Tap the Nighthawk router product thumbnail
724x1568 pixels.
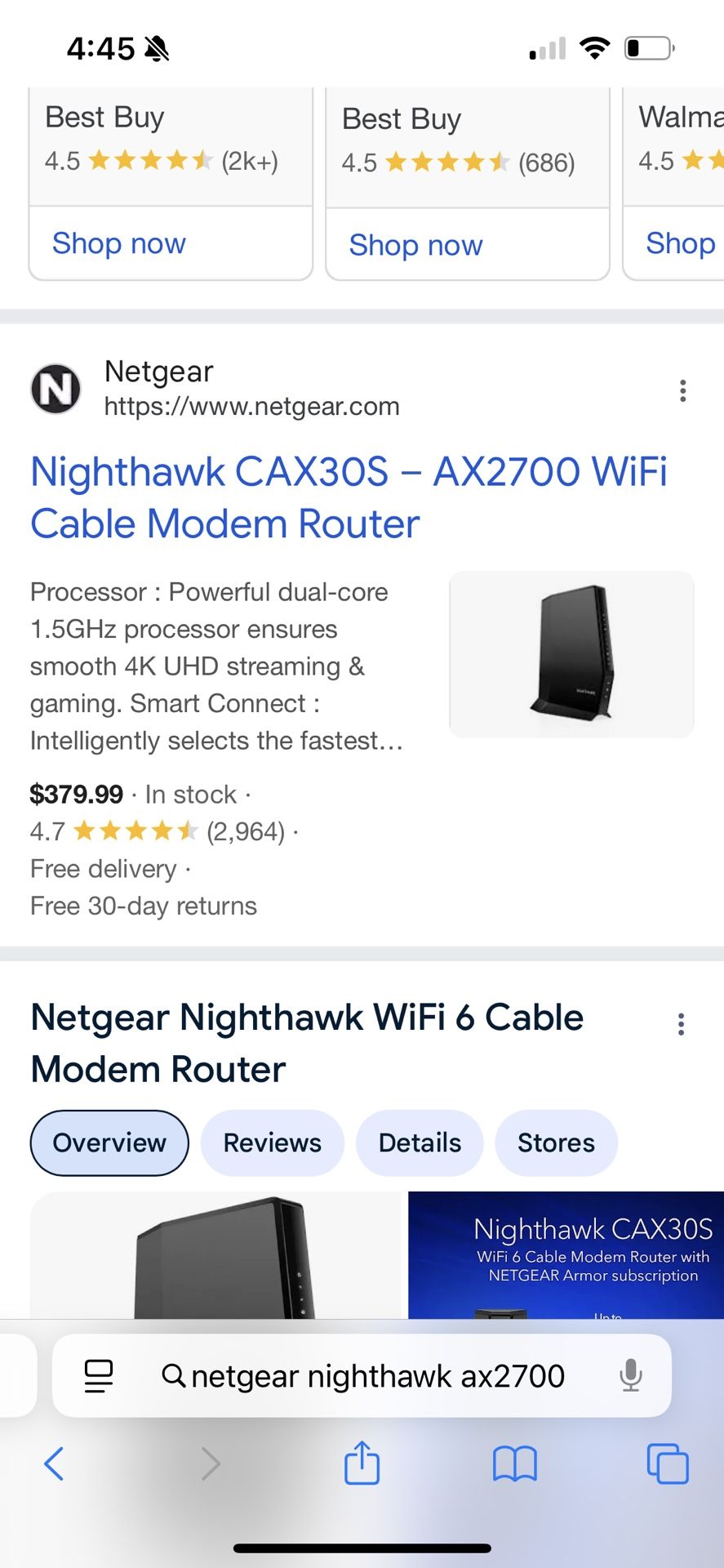(x=571, y=654)
